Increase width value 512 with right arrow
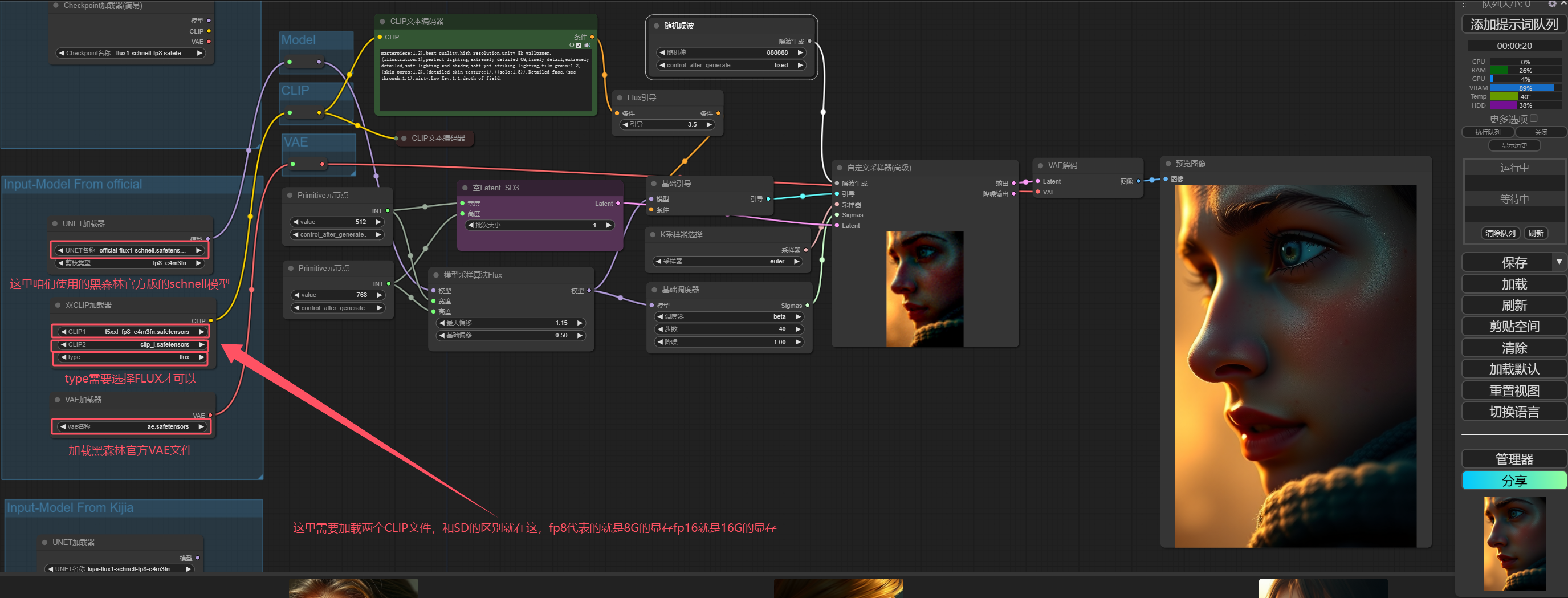The image size is (1568, 598). tap(378, 222)
